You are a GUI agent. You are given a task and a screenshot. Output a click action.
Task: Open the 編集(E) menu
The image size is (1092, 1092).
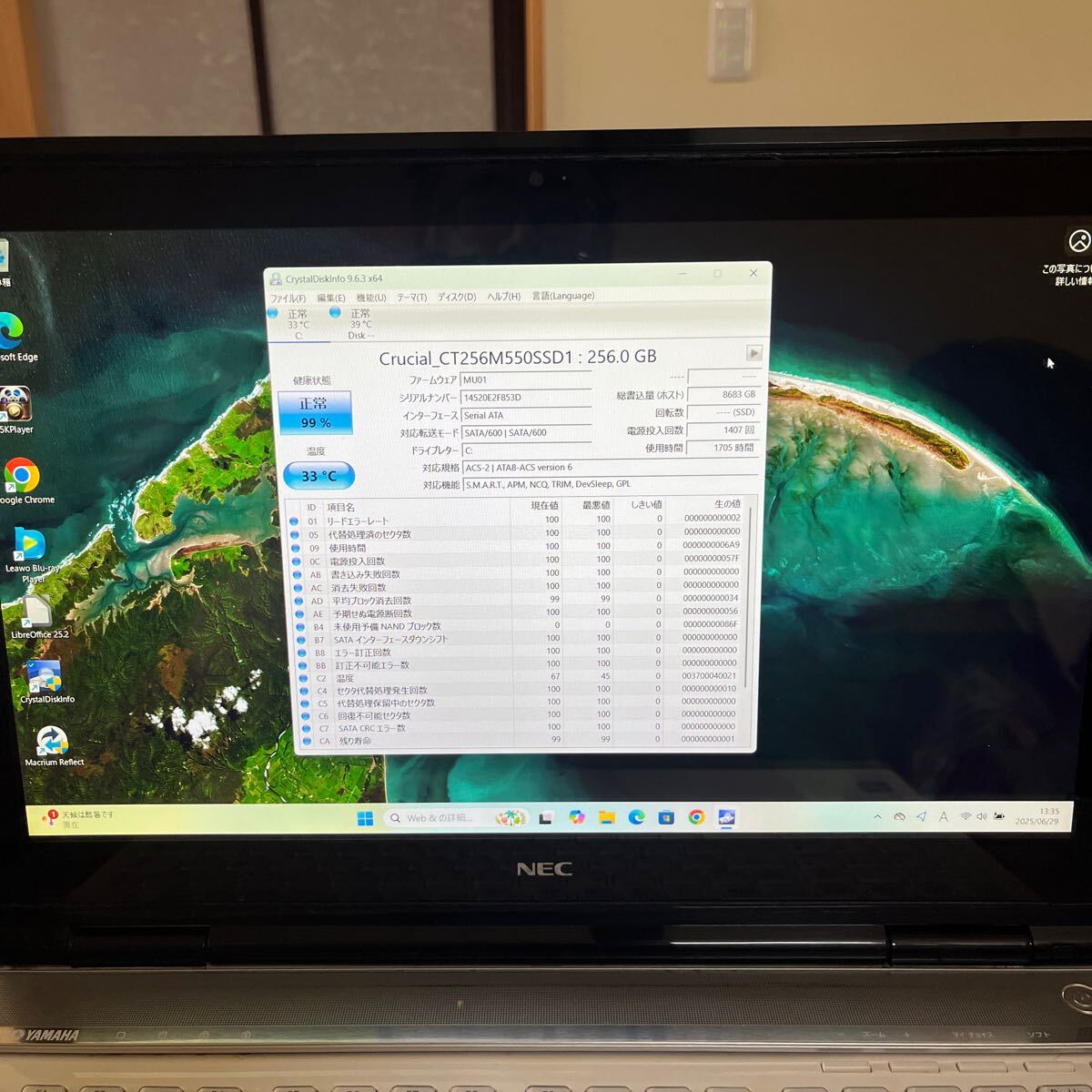pos(330,298)
